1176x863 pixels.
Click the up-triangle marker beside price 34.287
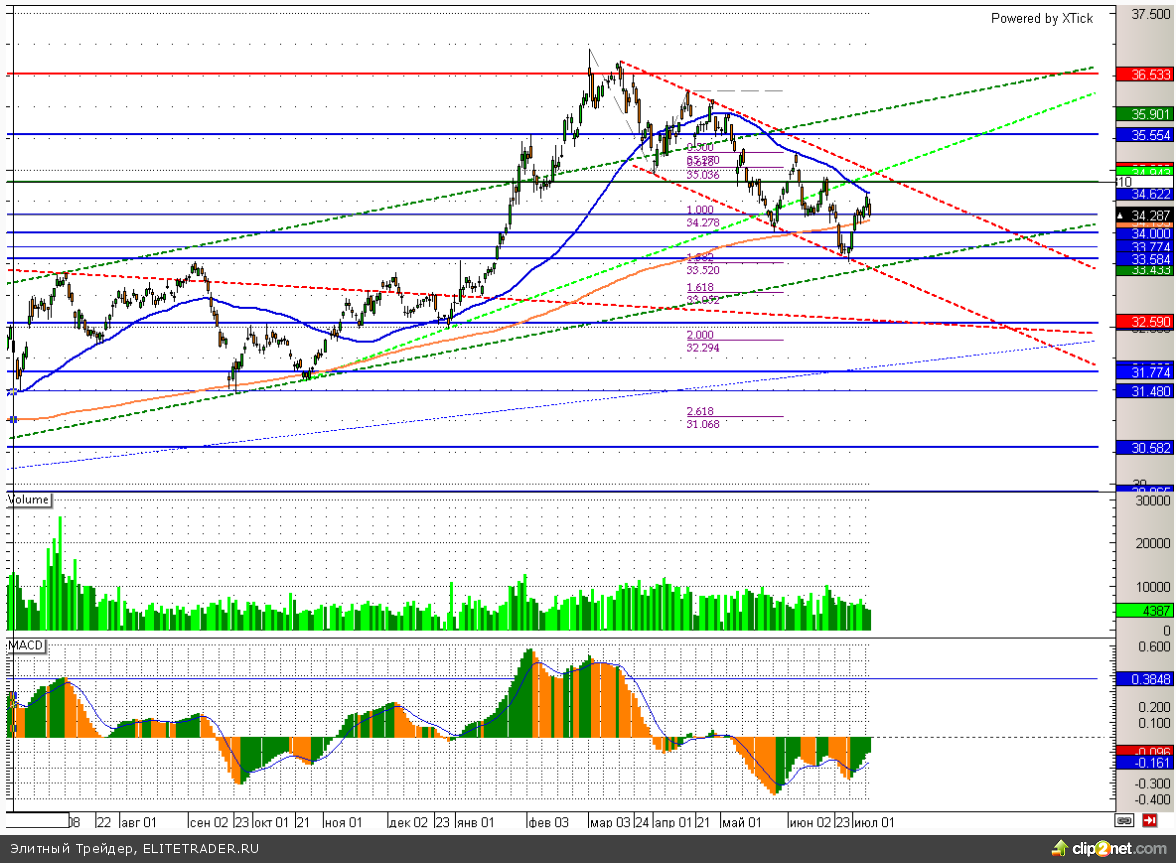1122,216
